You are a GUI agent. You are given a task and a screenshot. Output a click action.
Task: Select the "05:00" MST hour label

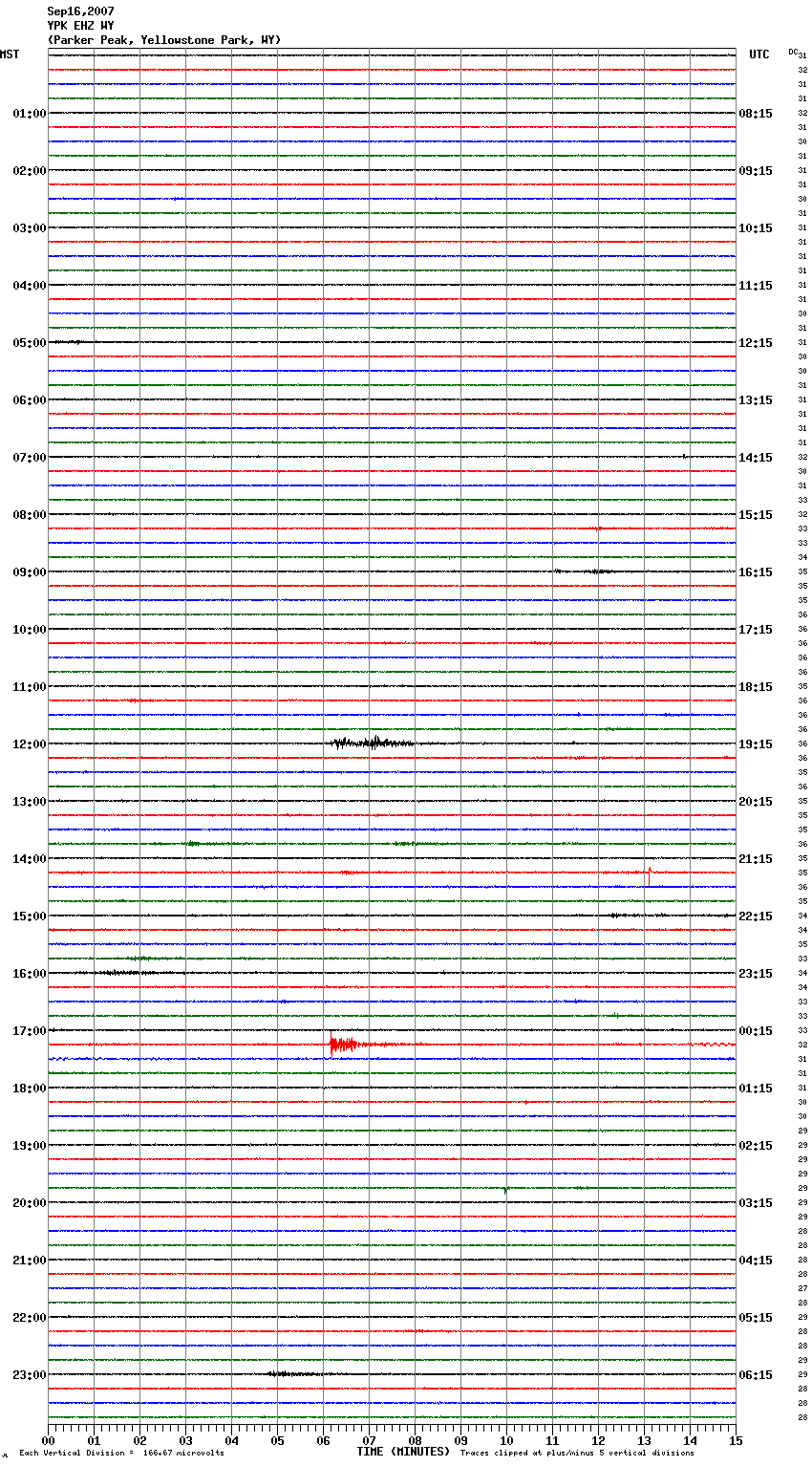point(30,343)
